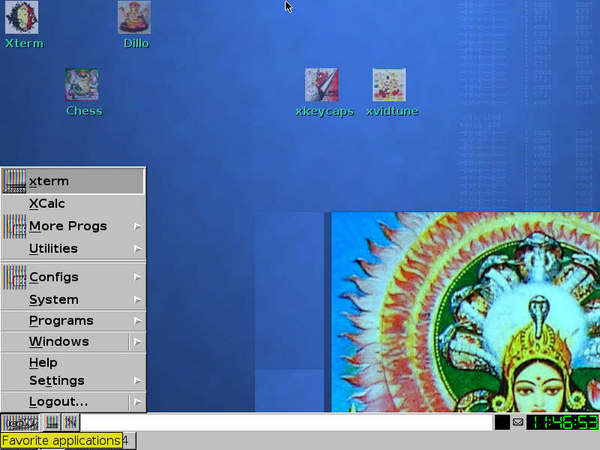Launch the xkeycaps desktop icon
The image size is (600, 450).
coord(321,85)
